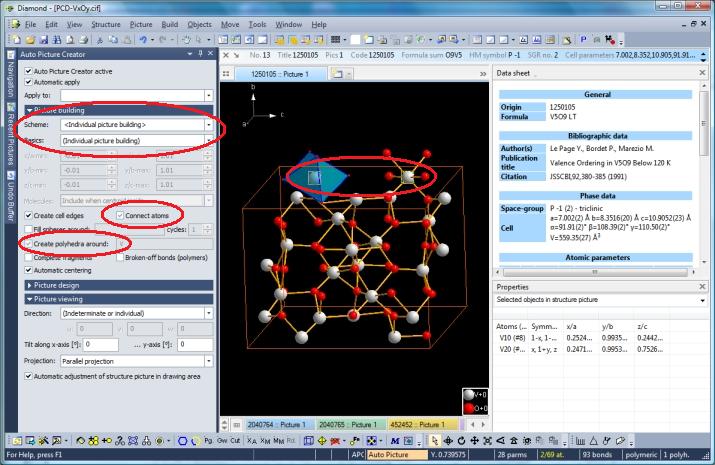The width and height of the screenshot is (715, 465).
Task: Open the Projection dropdown
Action: click(x=209, y=361)
